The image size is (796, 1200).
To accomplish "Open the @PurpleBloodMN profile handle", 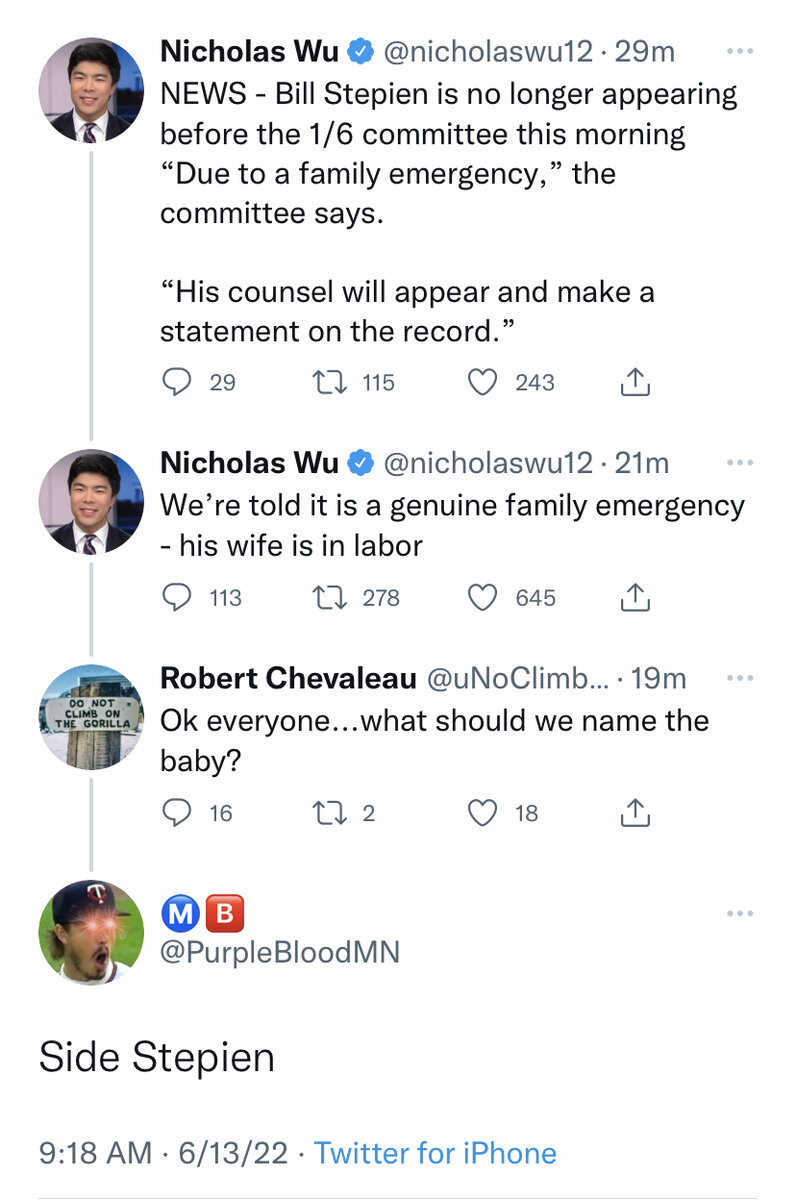I will 280,951.
